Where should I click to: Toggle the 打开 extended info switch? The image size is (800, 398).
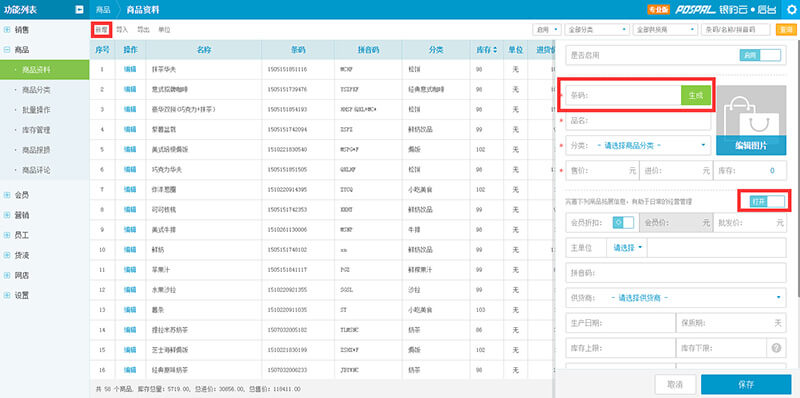point(767,202)
